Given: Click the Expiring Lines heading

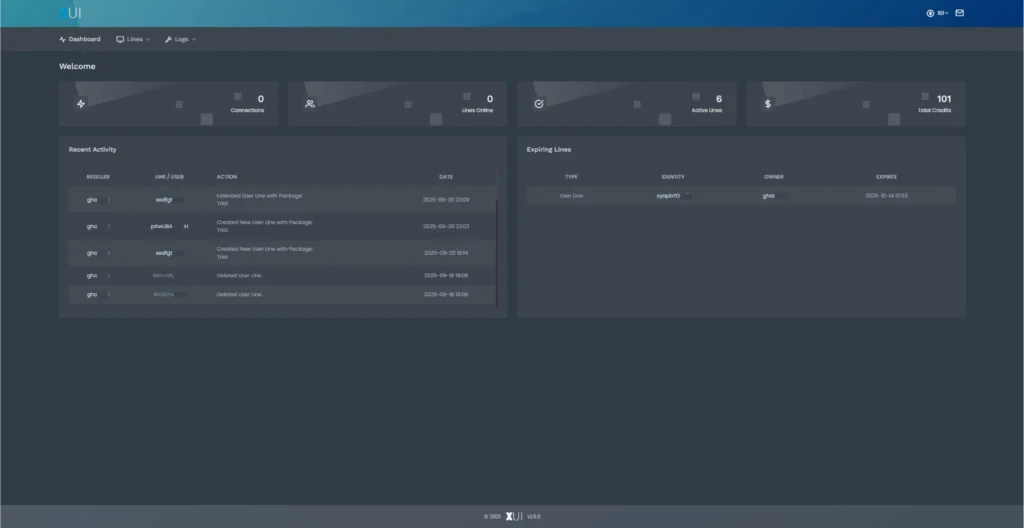Looking at the screenshot, I should (549, 150).
